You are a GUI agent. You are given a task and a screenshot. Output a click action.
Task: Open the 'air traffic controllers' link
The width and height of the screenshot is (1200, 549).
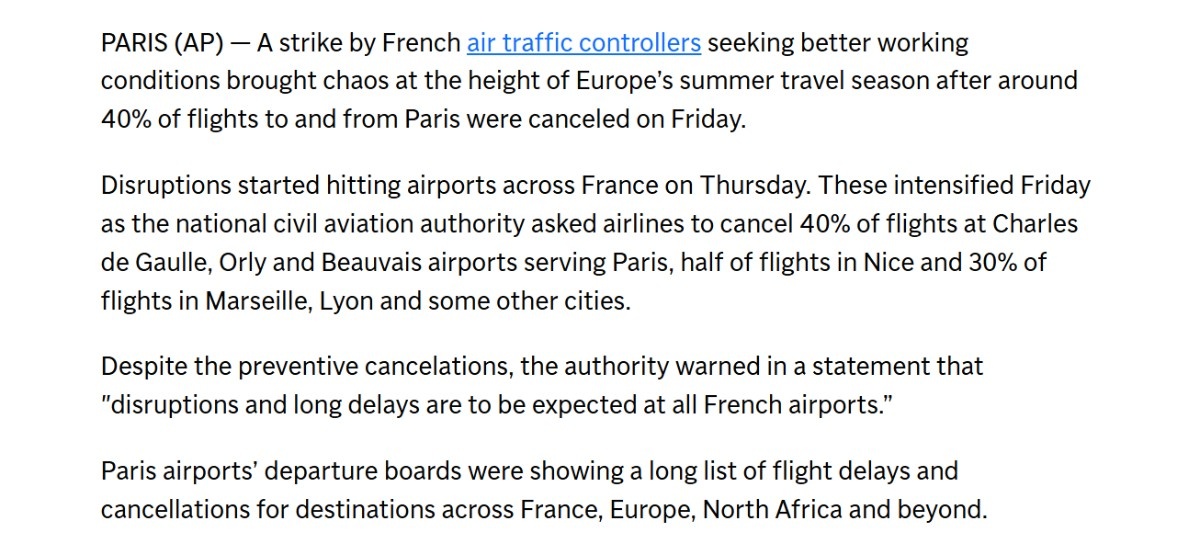(x=584, y=44)
